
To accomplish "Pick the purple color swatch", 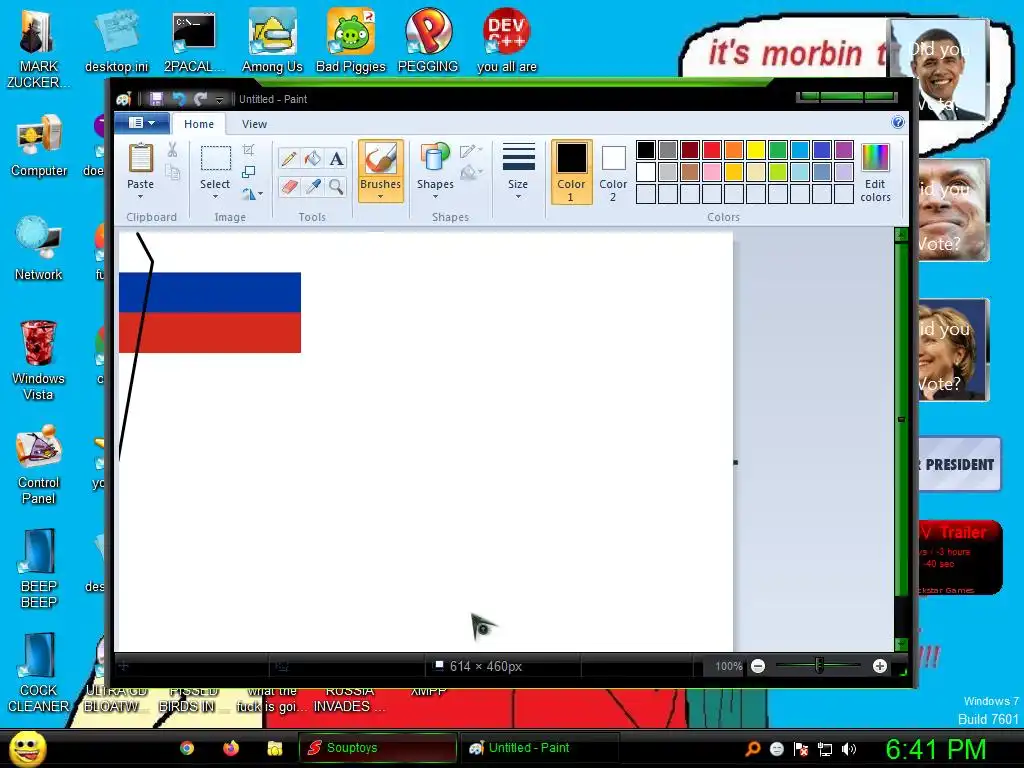I will point(844,150).
